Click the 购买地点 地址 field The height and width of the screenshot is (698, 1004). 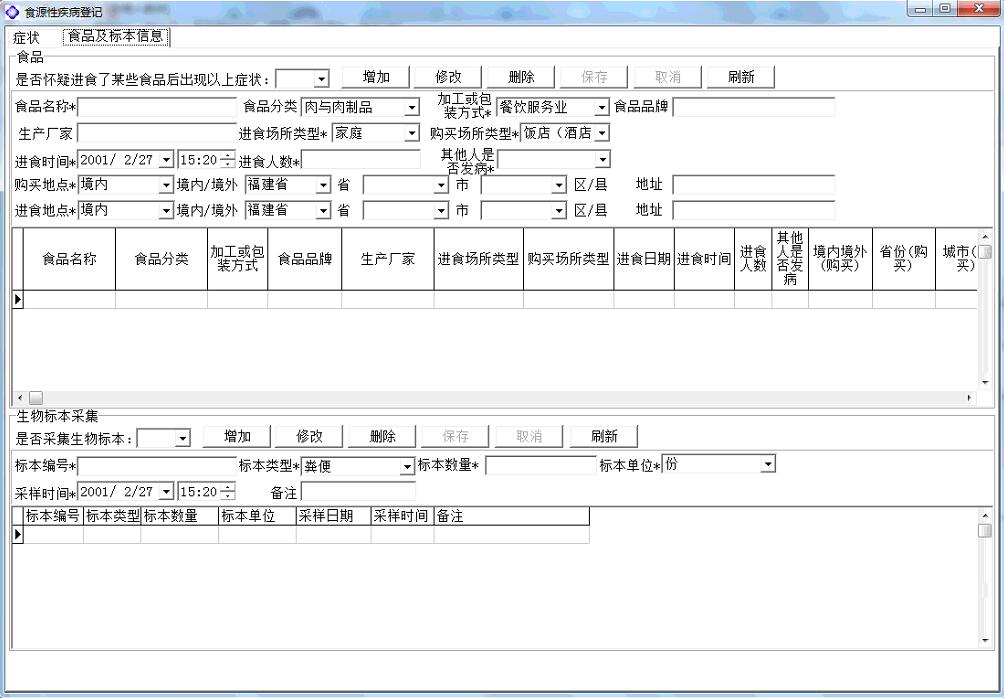click(x=753, y=185)
